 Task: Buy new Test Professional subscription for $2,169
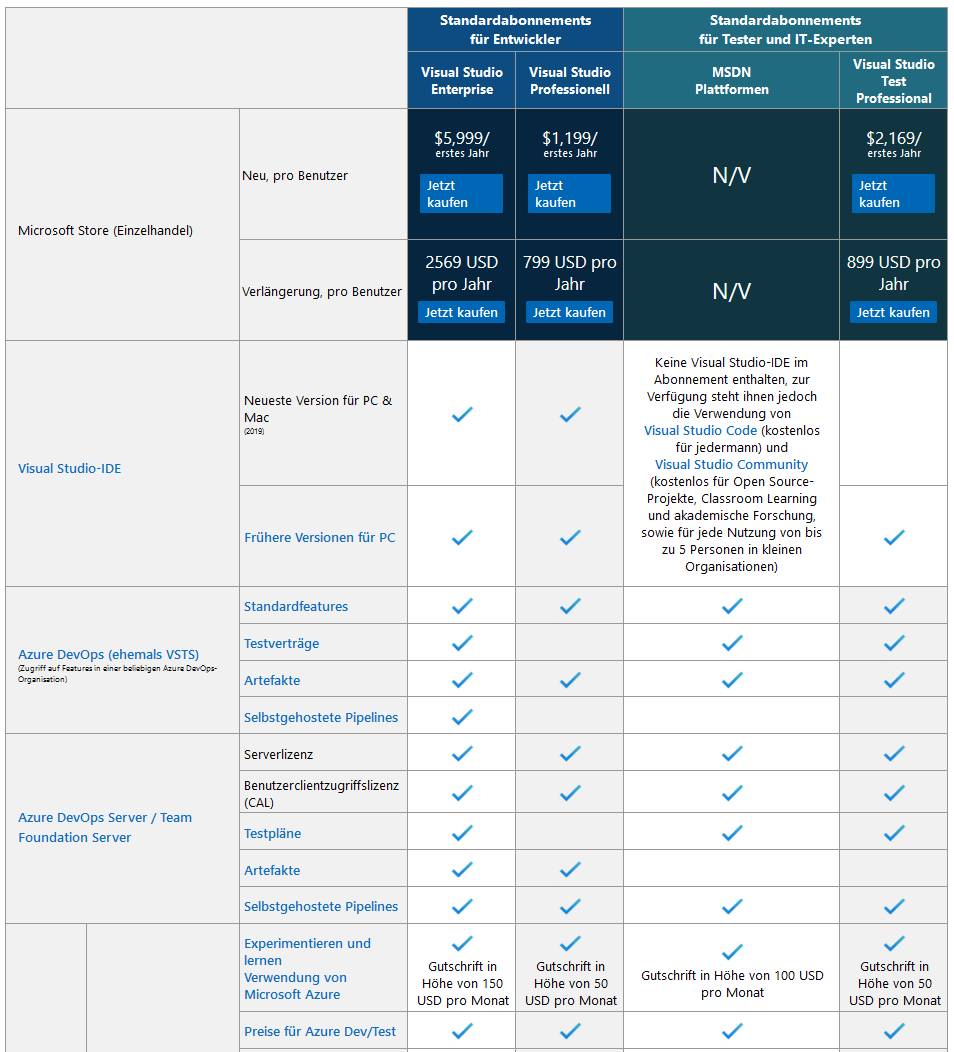click(893, 194)
